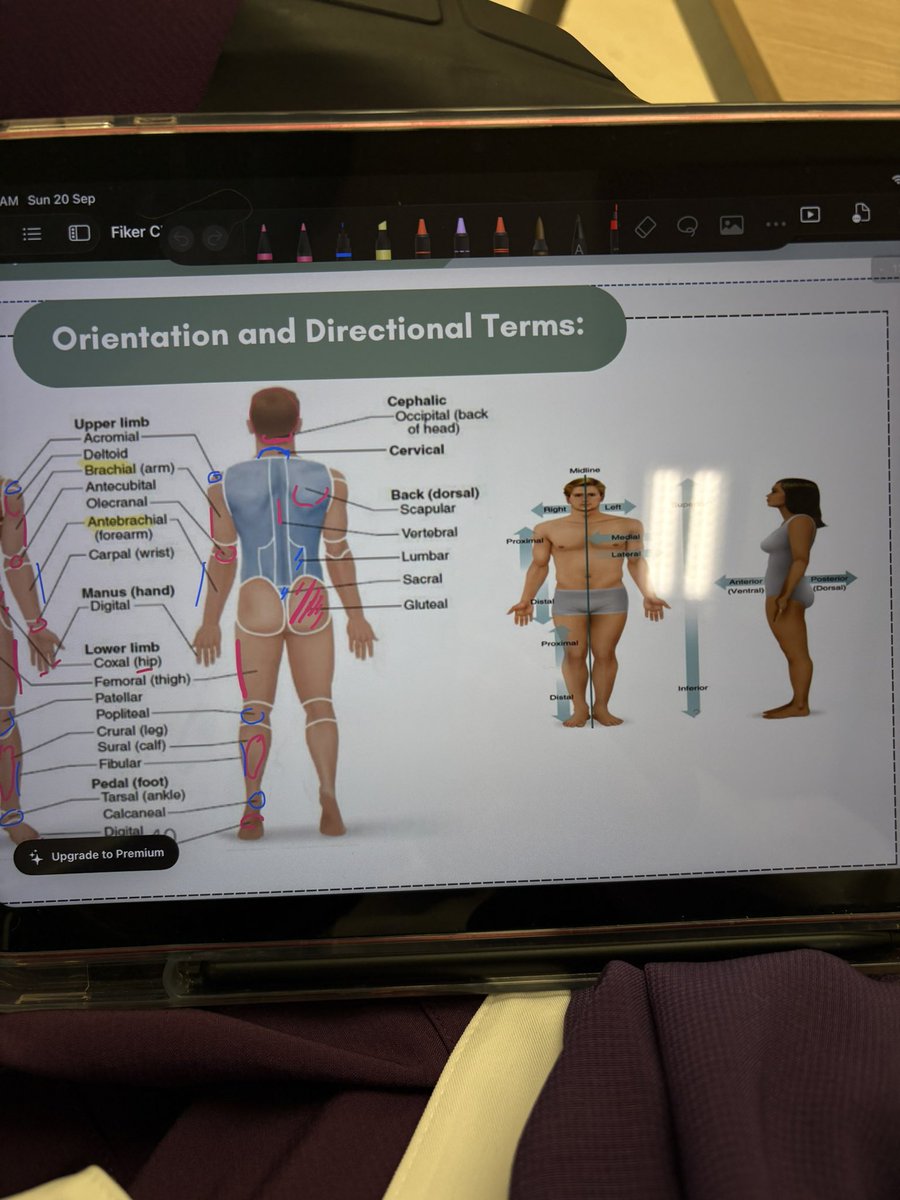Tap the Sun 20 Sep date in status bar
The height and width of the screenshot is (1200, 900).
tap(62, 199)
